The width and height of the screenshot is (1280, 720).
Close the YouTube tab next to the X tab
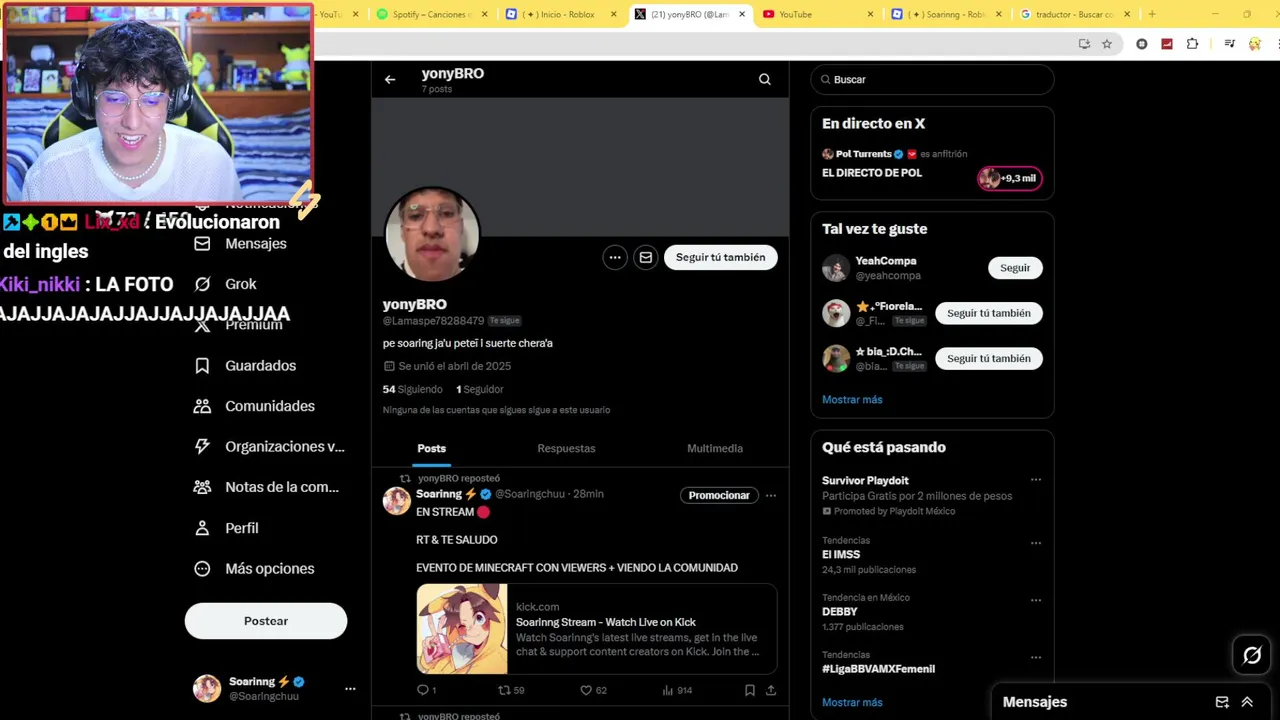tap(870, 14)
